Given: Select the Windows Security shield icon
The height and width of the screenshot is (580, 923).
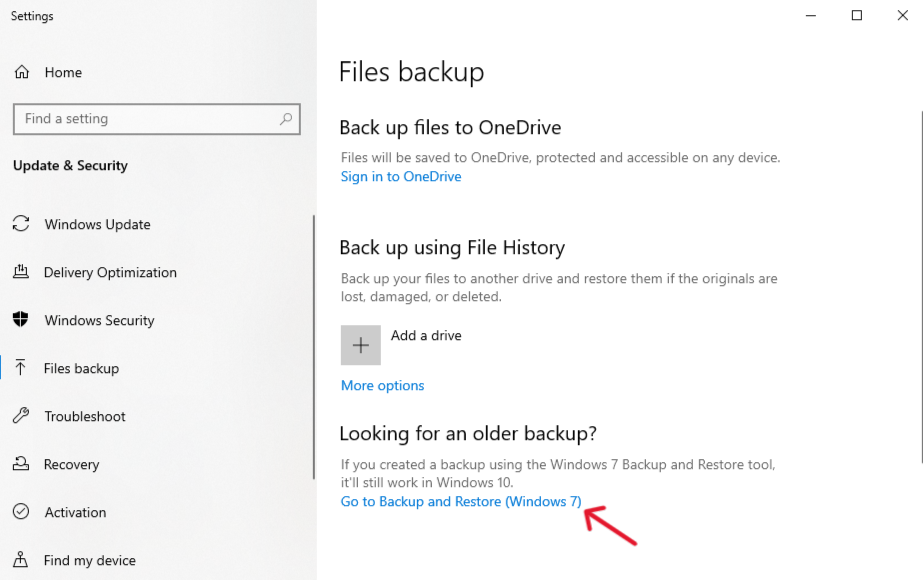Looking at the screenshot, I should pos(21,320).
